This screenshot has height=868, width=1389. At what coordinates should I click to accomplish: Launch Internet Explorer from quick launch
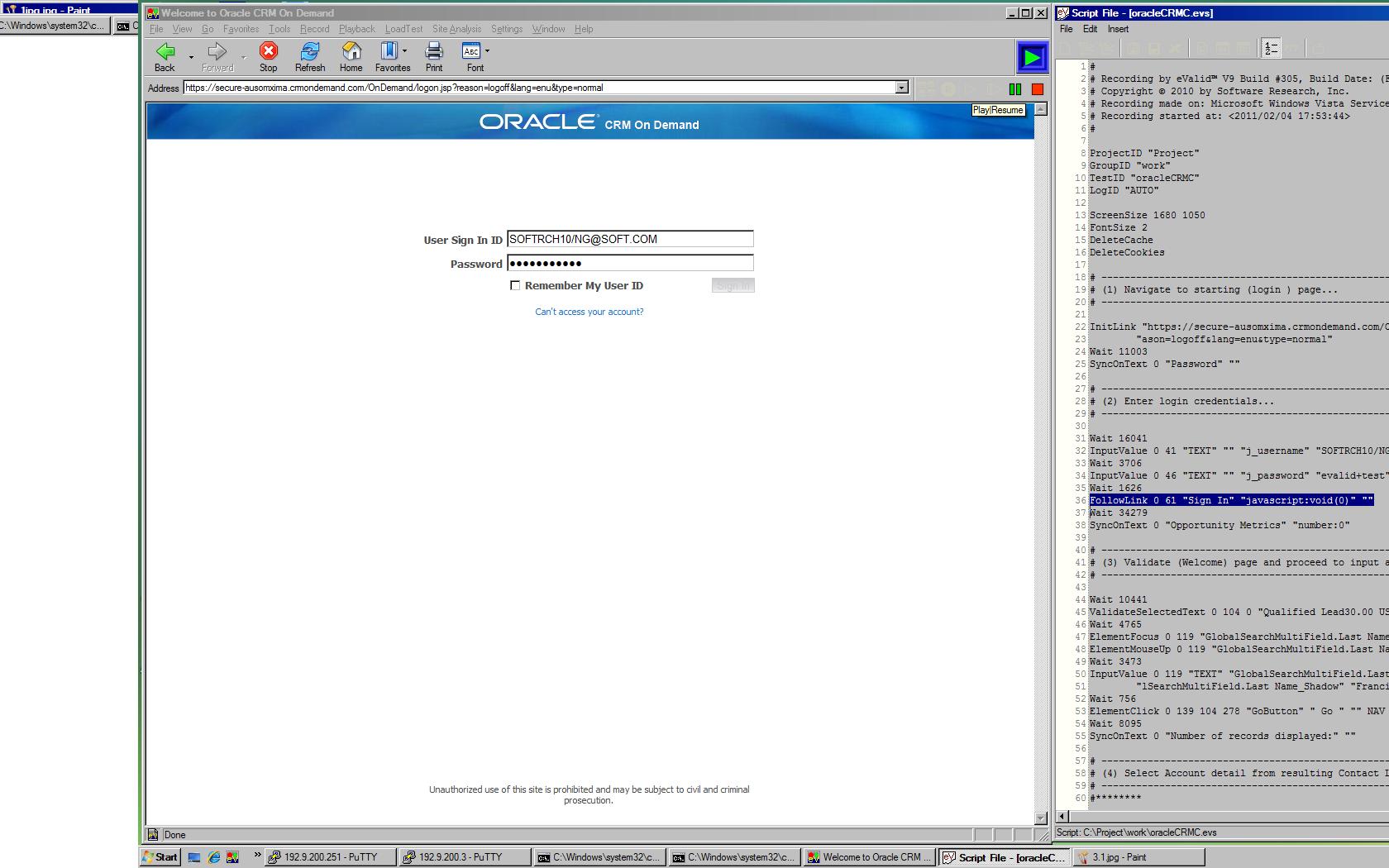pos(214,857)
